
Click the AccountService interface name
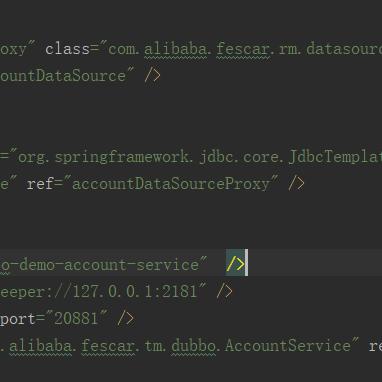click(x=288, y=346)
